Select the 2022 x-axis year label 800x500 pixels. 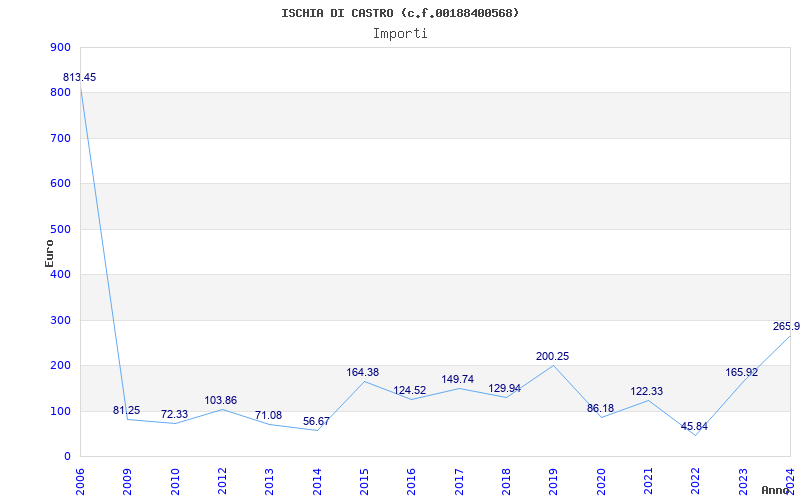pyautogui.click(x=695, y=482)
